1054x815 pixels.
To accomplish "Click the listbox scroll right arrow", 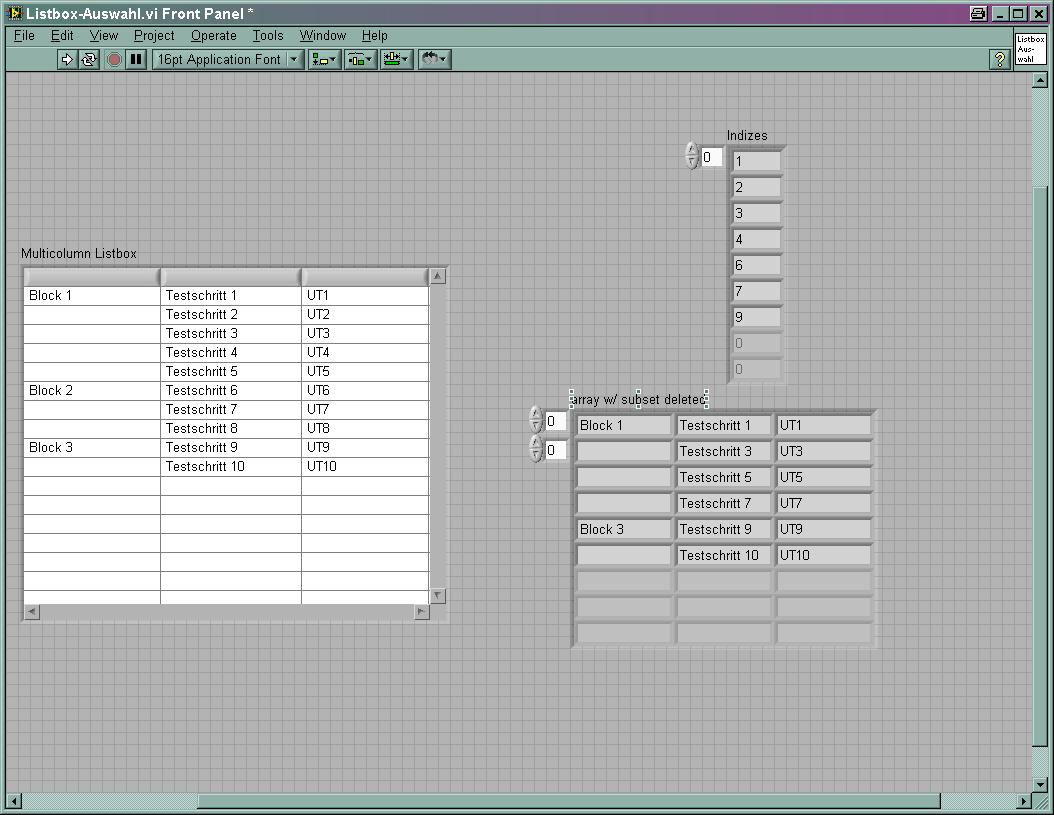I will (421, 611).
